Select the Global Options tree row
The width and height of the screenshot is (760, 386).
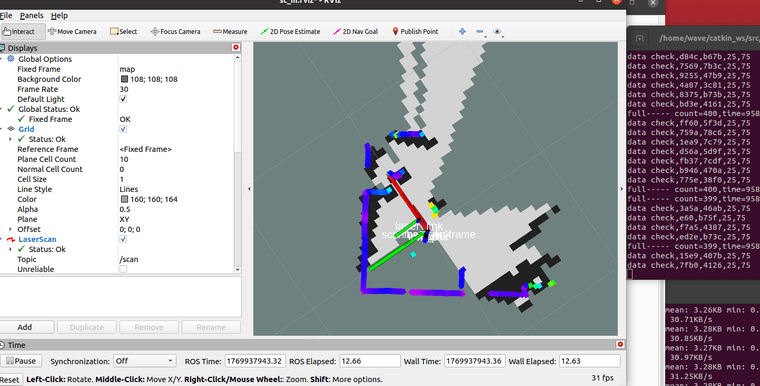(x=117, y=59)
